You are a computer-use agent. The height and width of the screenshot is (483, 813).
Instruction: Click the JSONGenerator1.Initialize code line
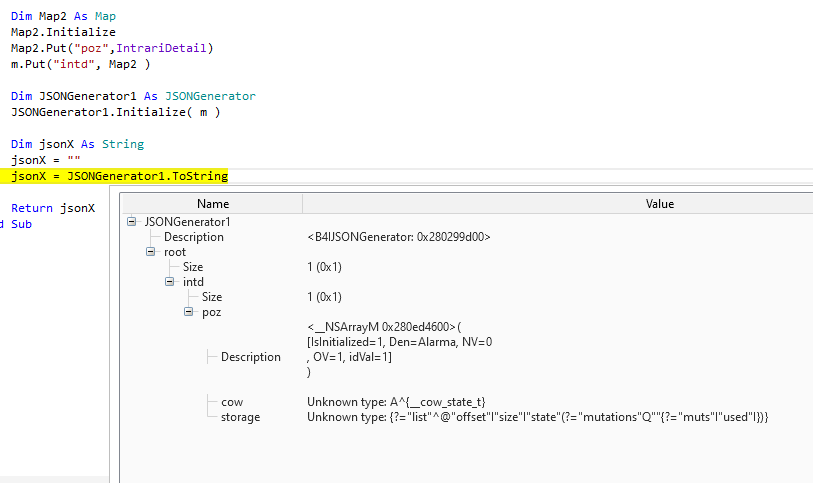[x=115, y=112]
